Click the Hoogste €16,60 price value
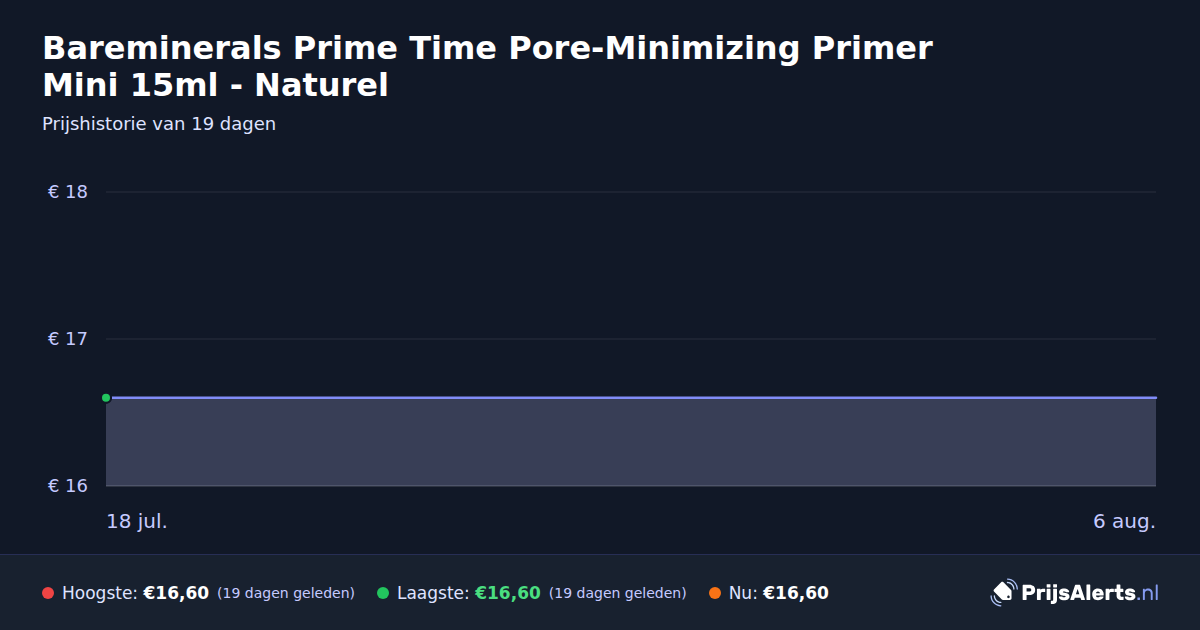1200x630 pixels. [176, 593]
